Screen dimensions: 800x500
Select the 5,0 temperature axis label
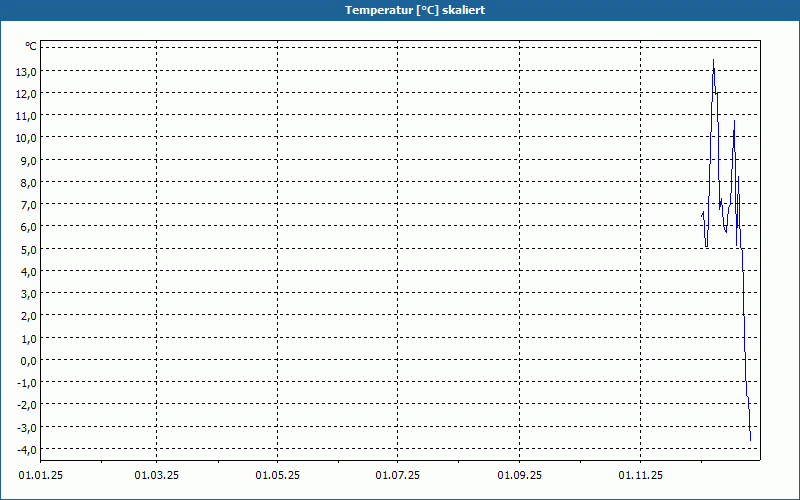pos(29,249)
